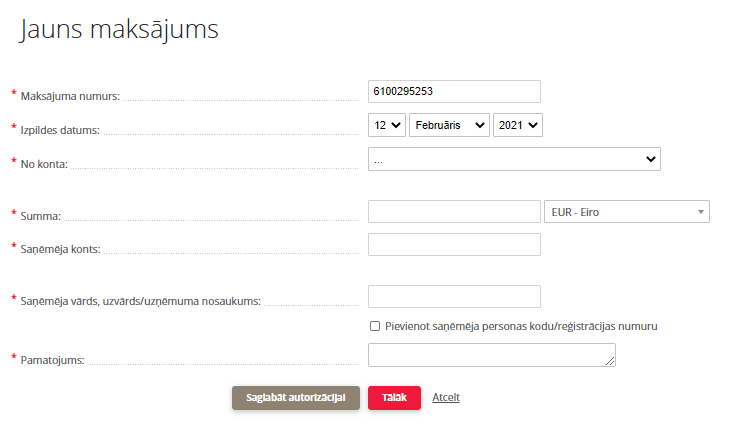This screenshot has width=738, height=428.
Task: Open the year dropdown showing 2021
Action: [518, 125]
